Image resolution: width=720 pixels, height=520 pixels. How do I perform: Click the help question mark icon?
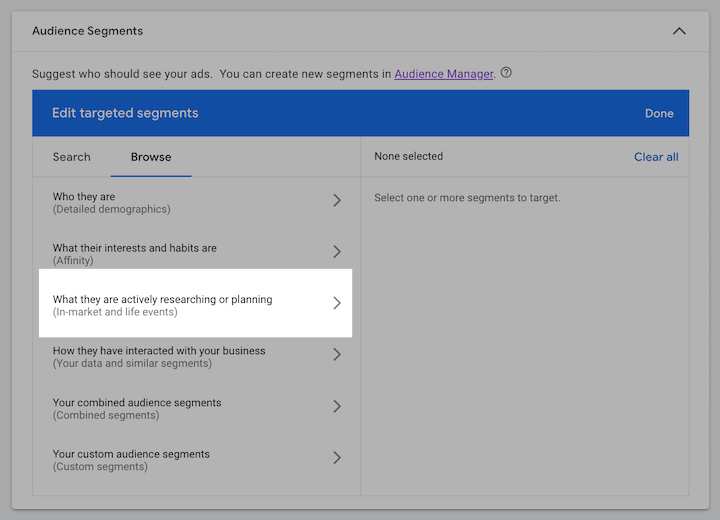pyautogui.click(x=506, y=73)
